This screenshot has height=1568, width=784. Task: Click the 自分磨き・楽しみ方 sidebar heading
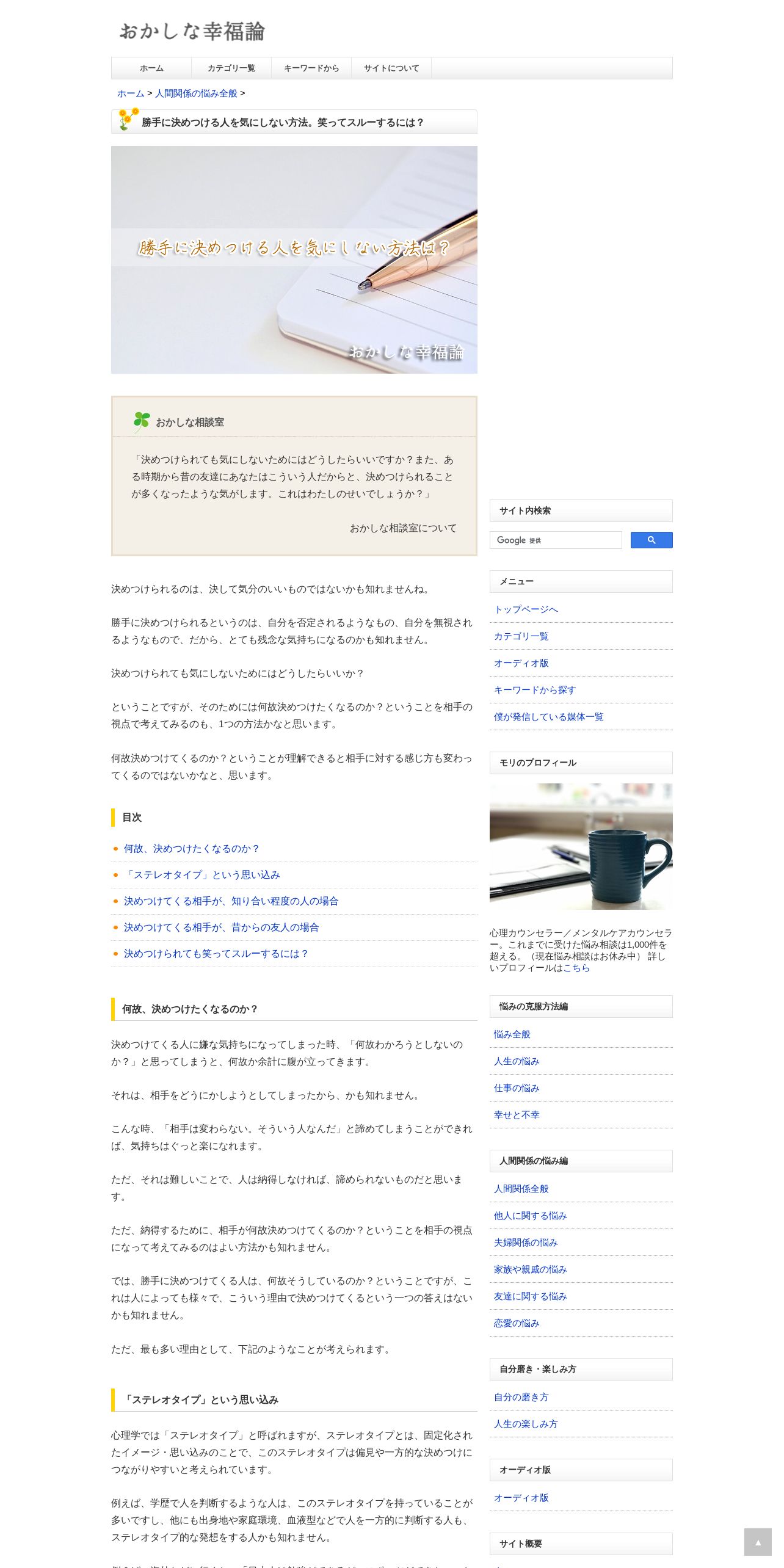[581, 1369]
